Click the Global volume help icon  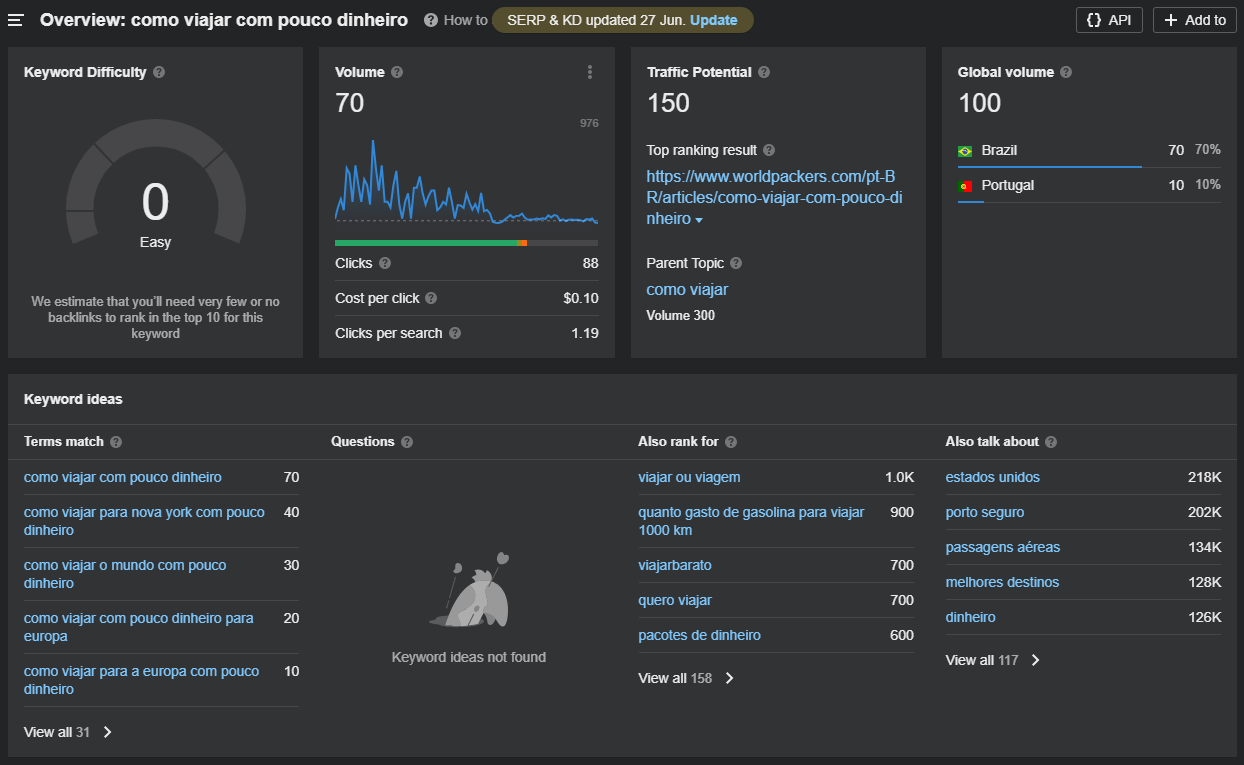click(x=1066, y=72)
